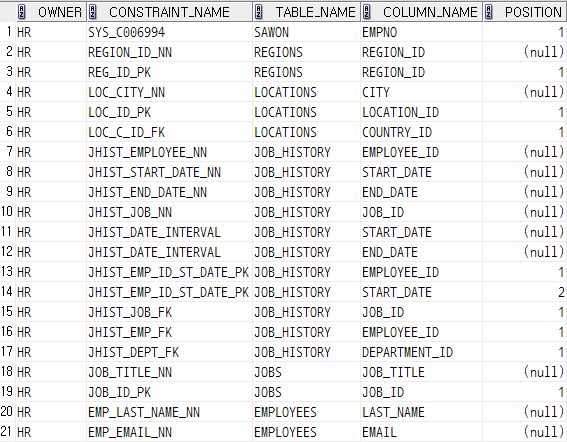
Task: Click the COLUMN_NAME column header
Action: tap(422, 12)
